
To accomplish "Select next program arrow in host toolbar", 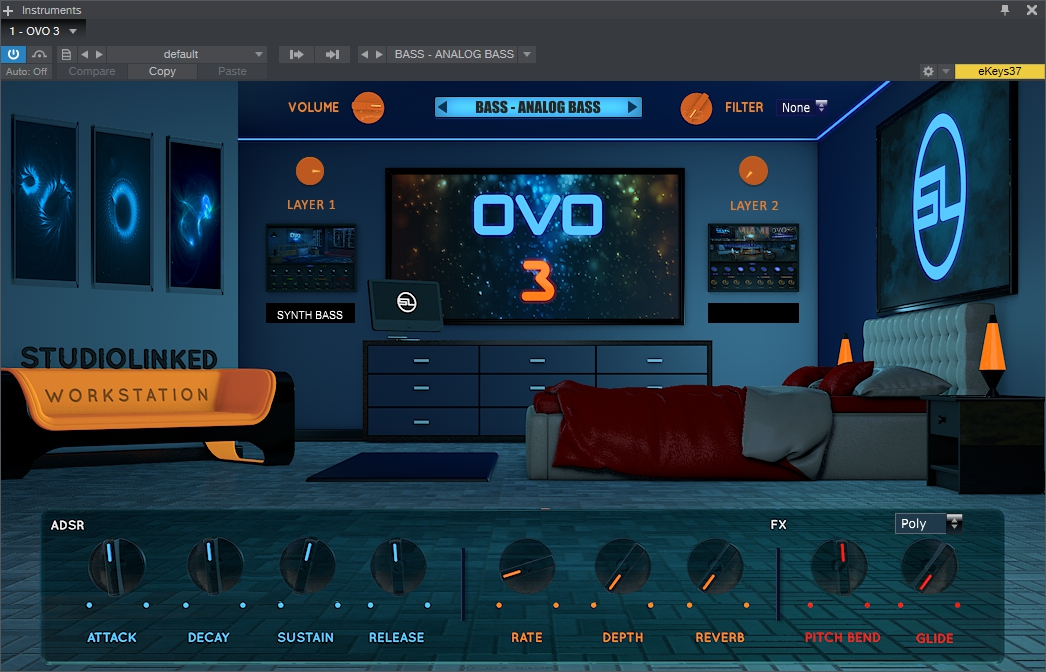I will click(x=379, y=54).
